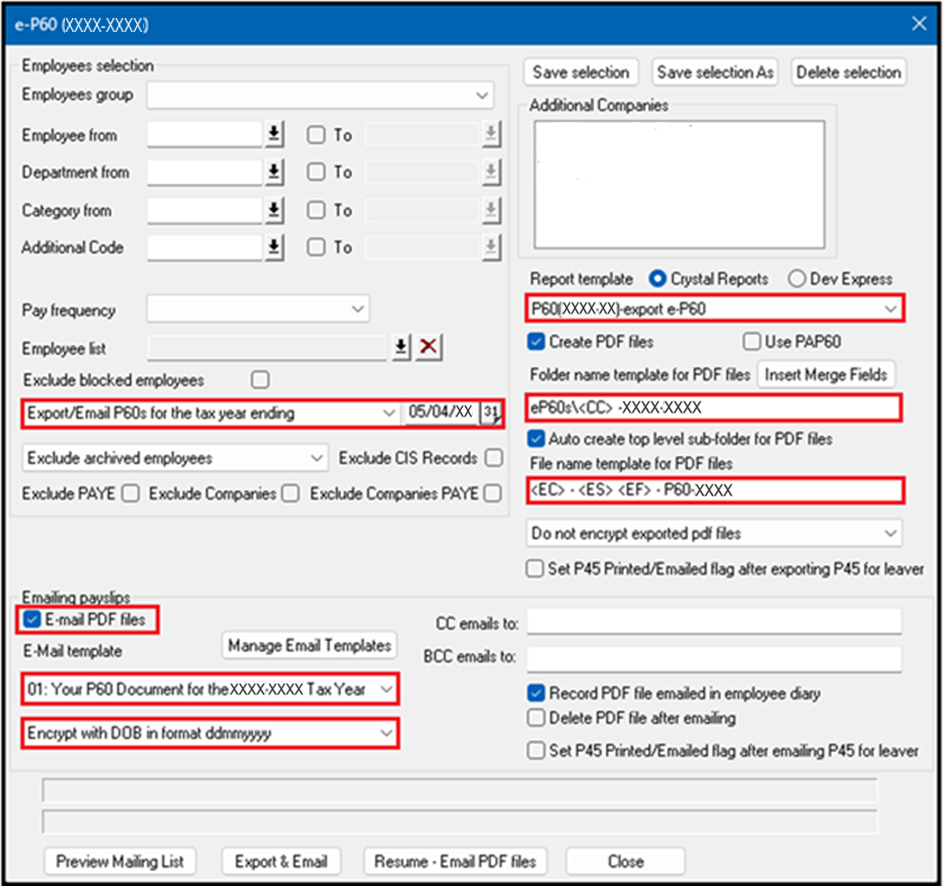Tick Set P45 flag after emailing checkbox
944x886 pixels.
click(x=536, y=751)
